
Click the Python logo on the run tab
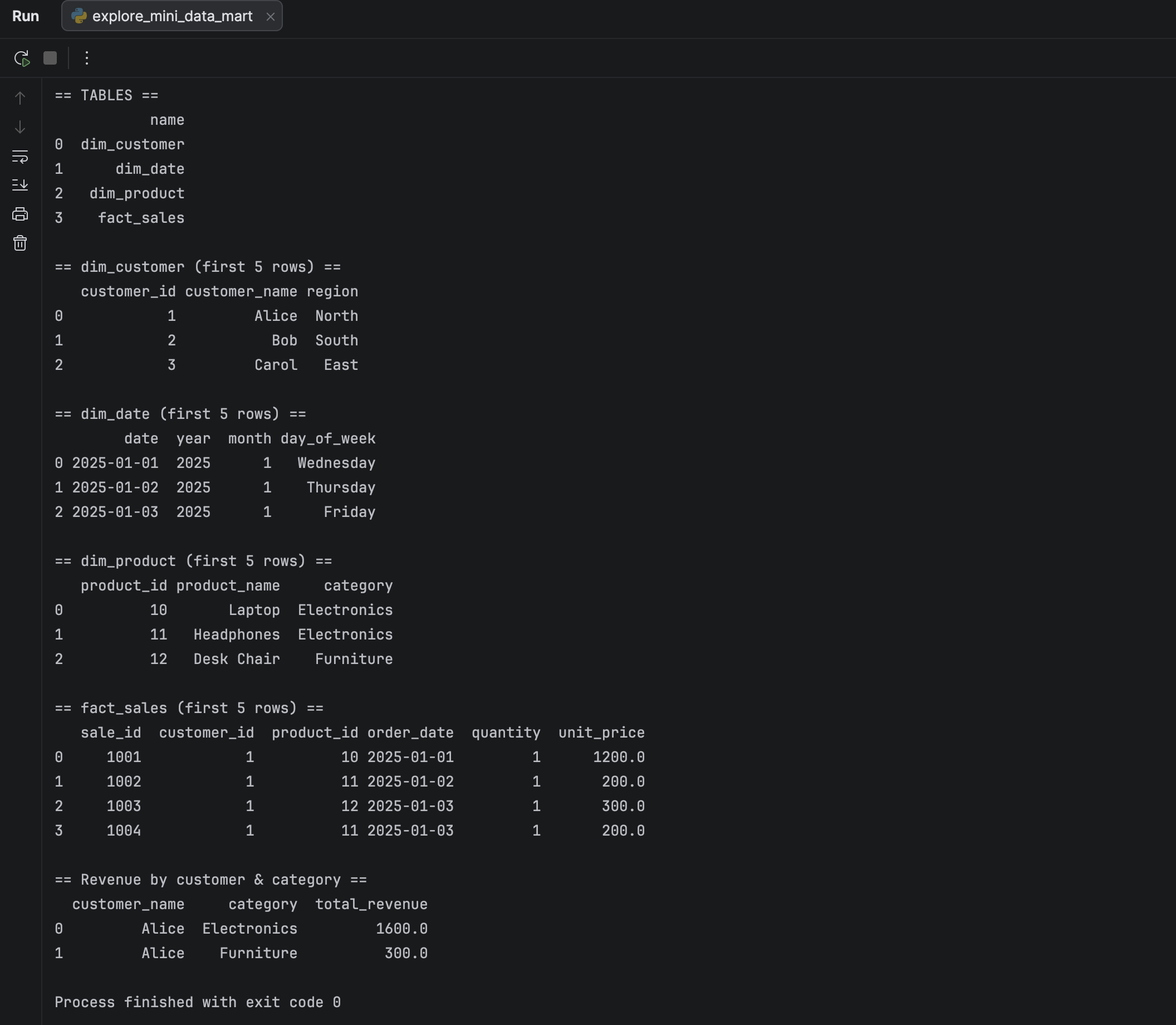(x=79, y=16)
